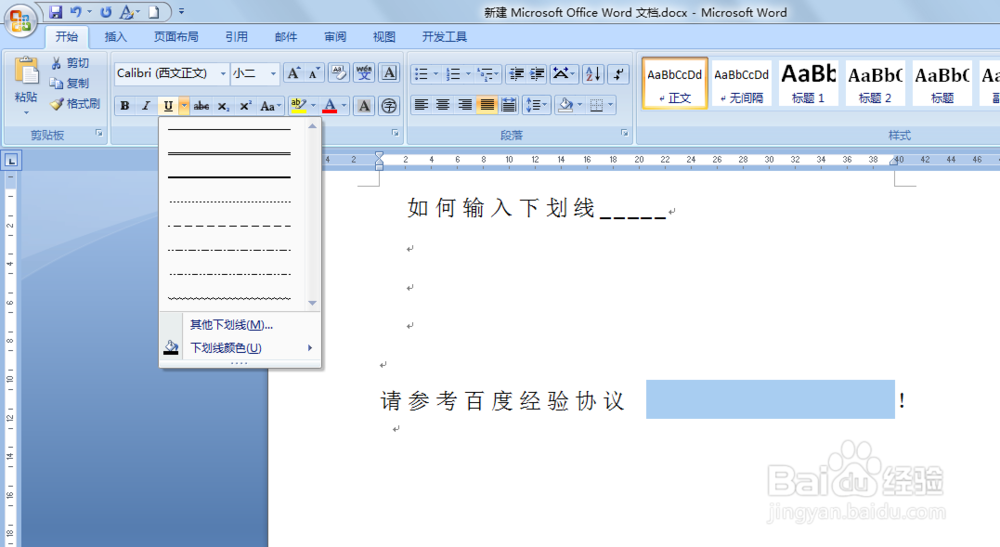Toggle show paragraph marks
1000x547 pixels.
click(x=618, y=74)
